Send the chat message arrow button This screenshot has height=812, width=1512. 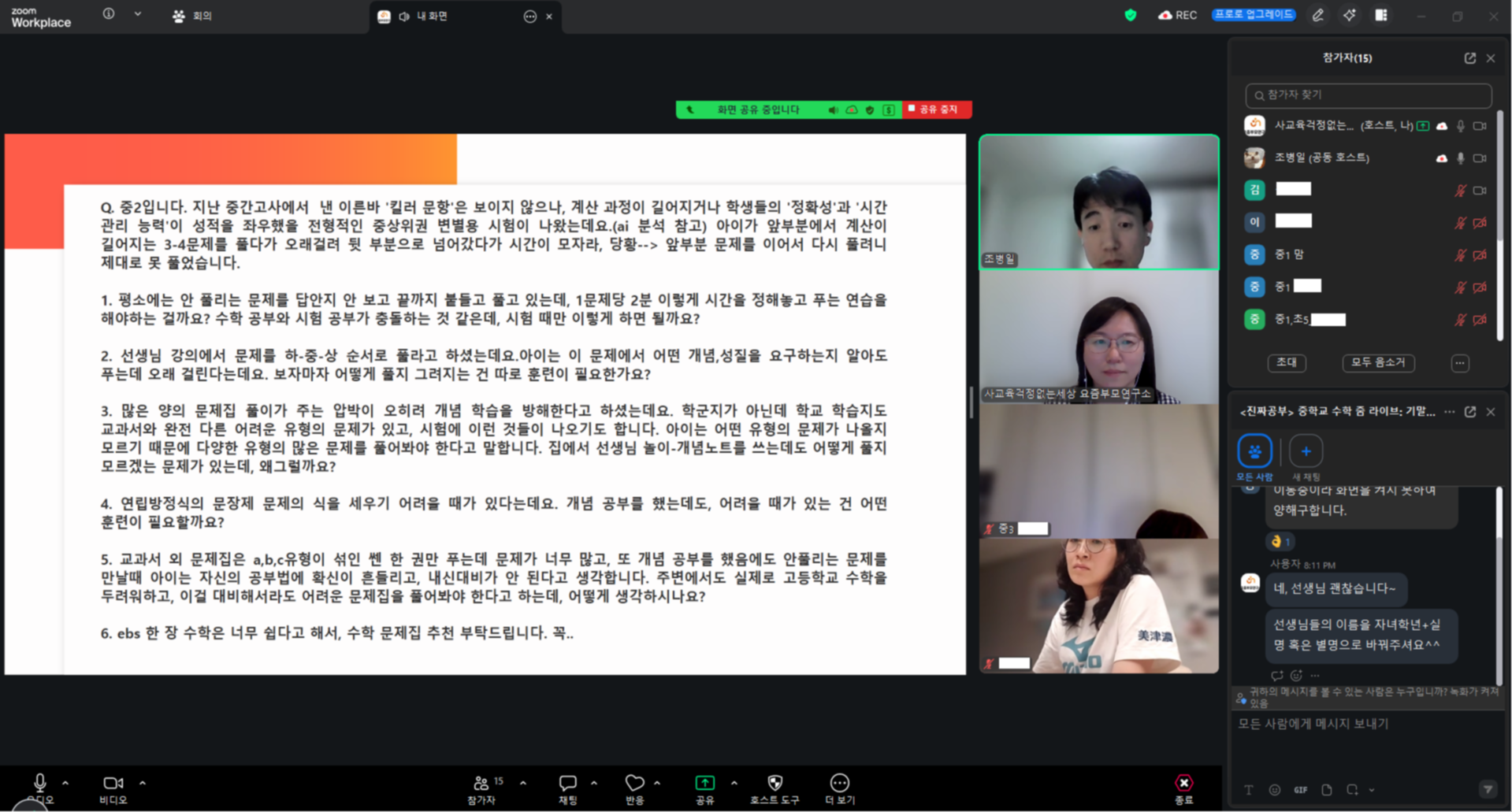1488,789
